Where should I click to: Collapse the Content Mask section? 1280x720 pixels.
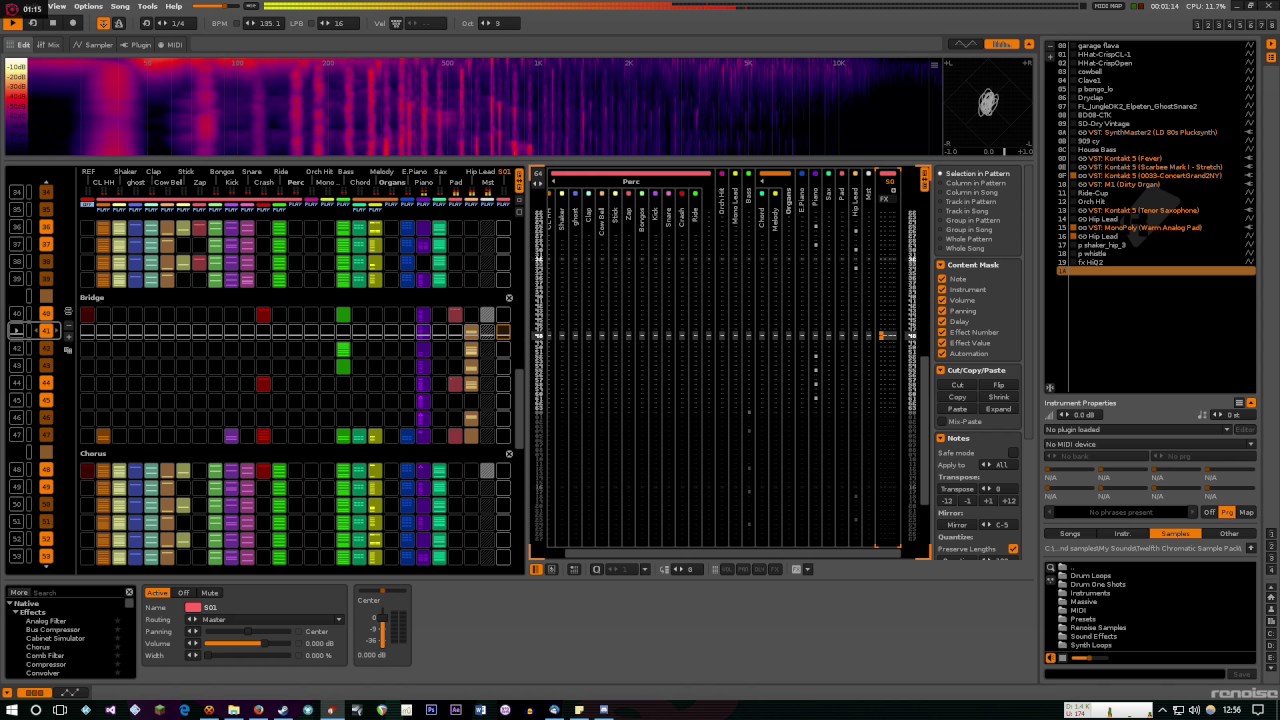941,265
